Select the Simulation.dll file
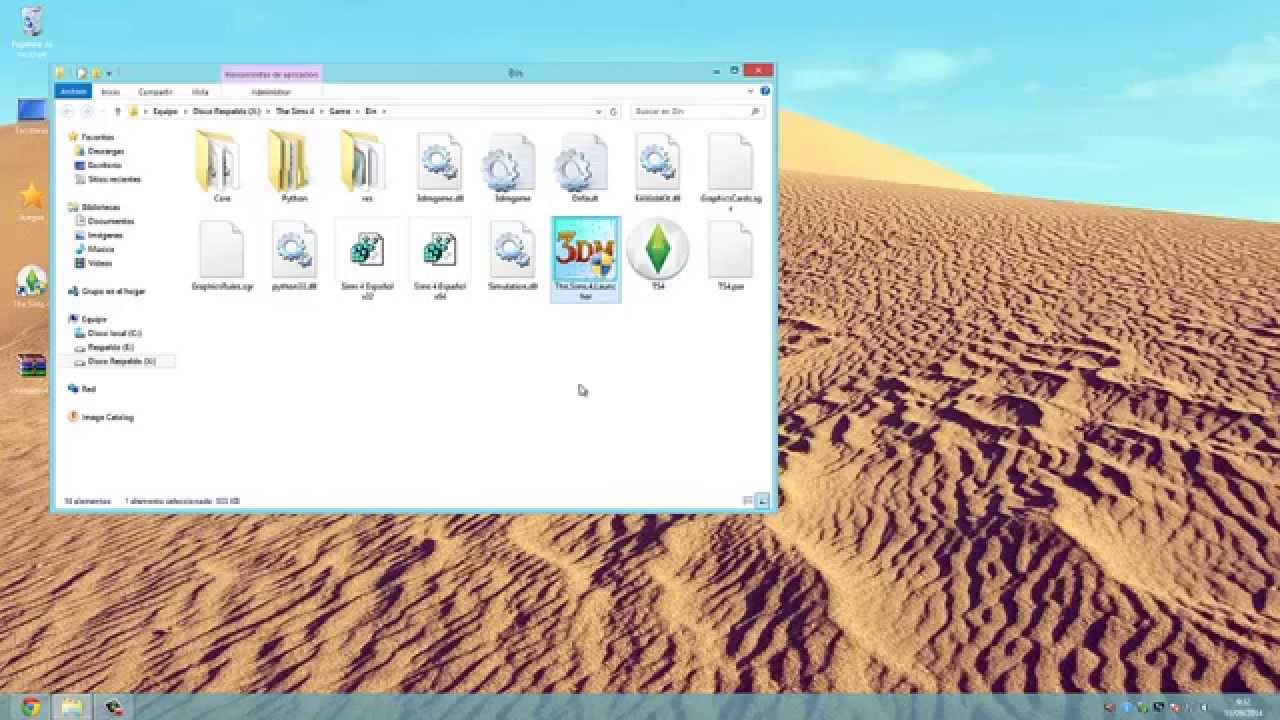Screen dimensions: 1280x720 coord(512,256)
